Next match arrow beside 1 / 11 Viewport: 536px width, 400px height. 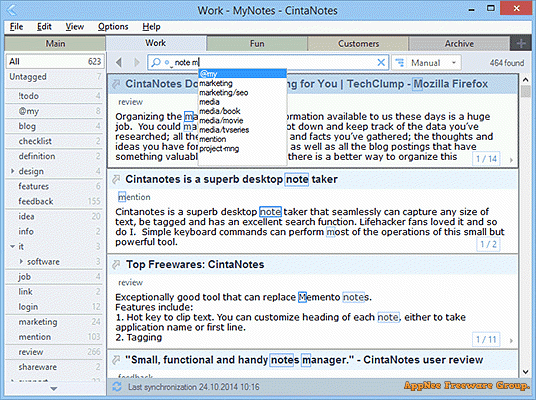pyautogui.click(x=511, y=341)
